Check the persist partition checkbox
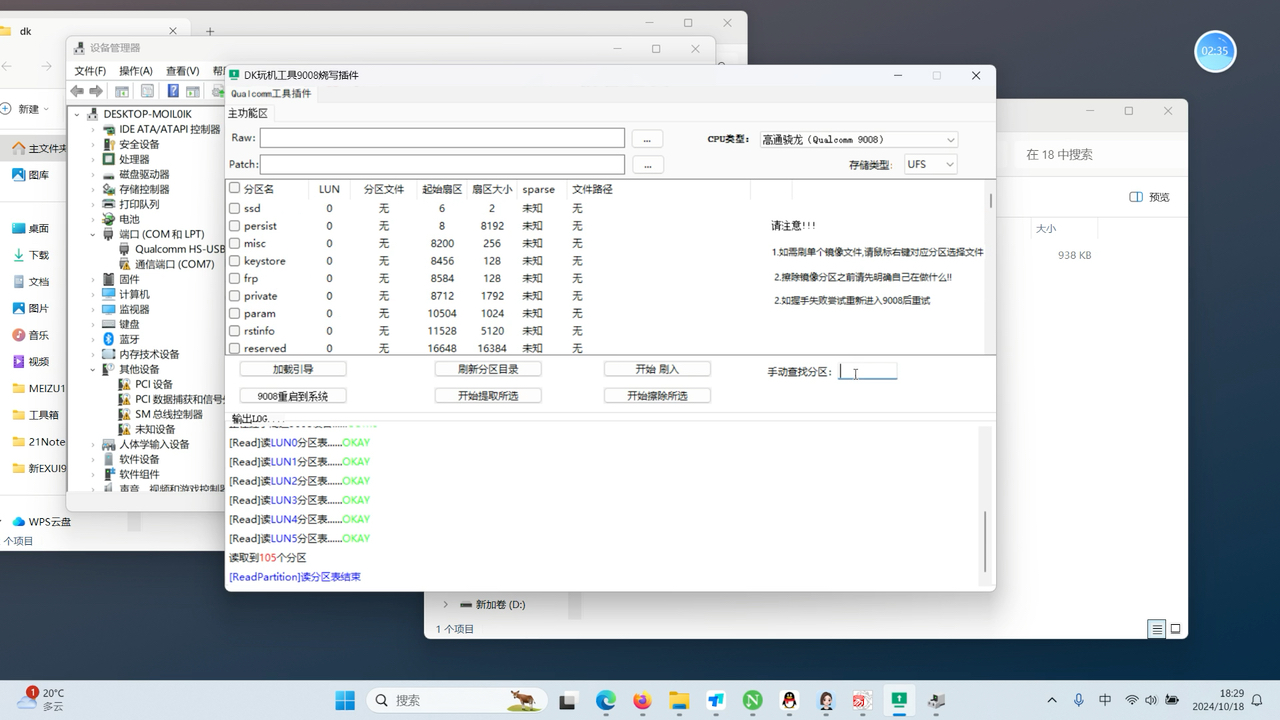The width and height of the screenshot is (1280, 720). coord(234,226)
